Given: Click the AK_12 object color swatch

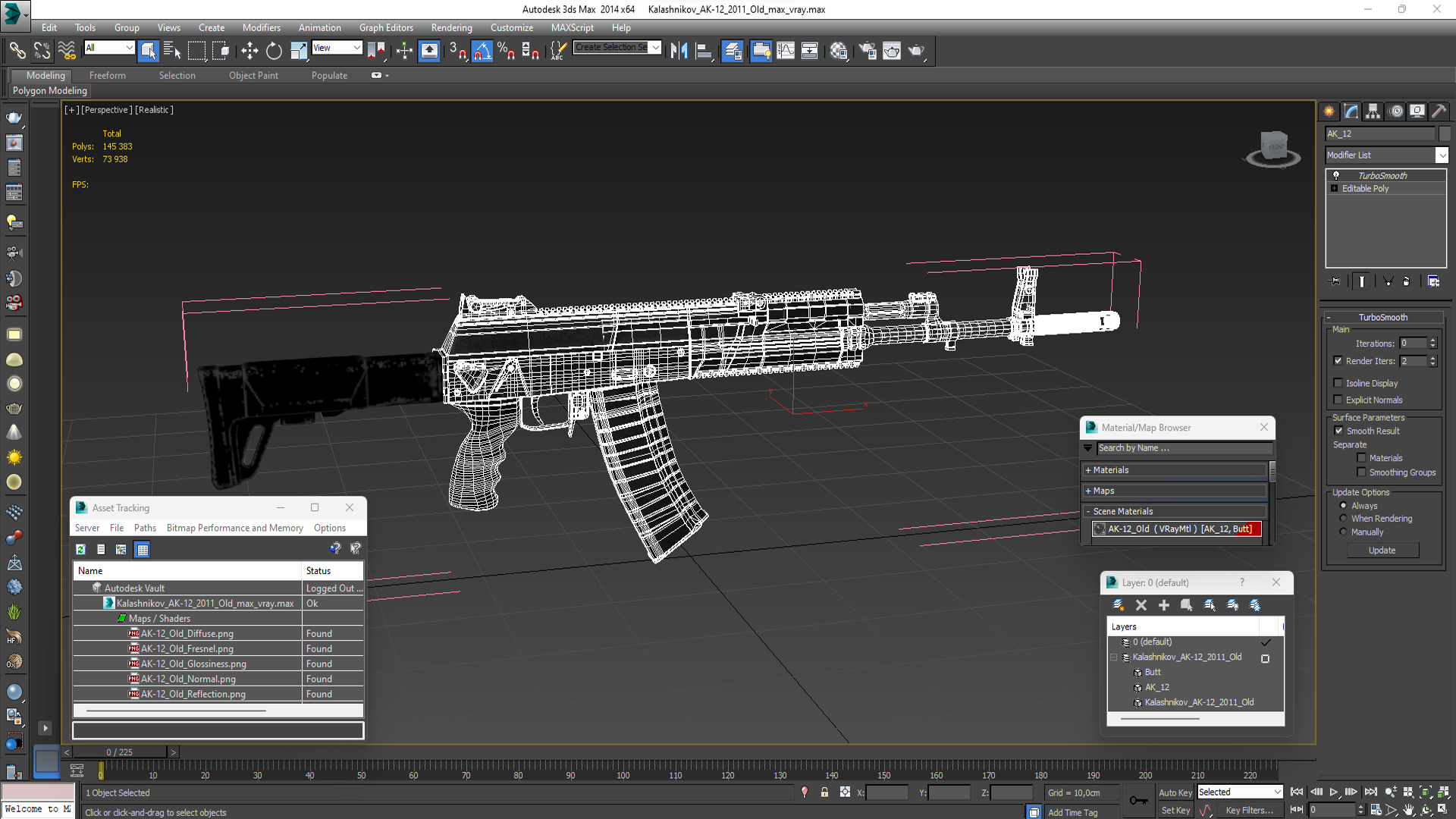Looking at the screenshot, I should [x=1444, y=134].
